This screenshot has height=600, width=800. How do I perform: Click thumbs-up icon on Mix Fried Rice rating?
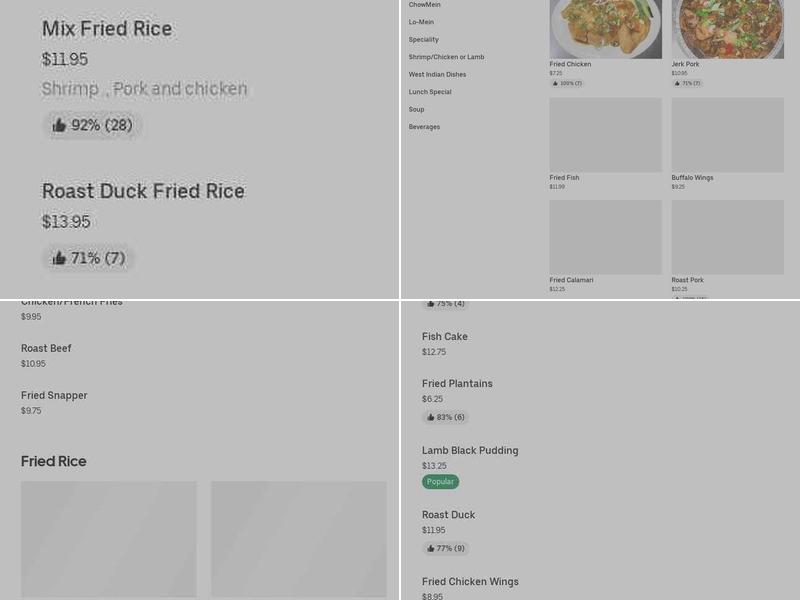coord(59,125)
